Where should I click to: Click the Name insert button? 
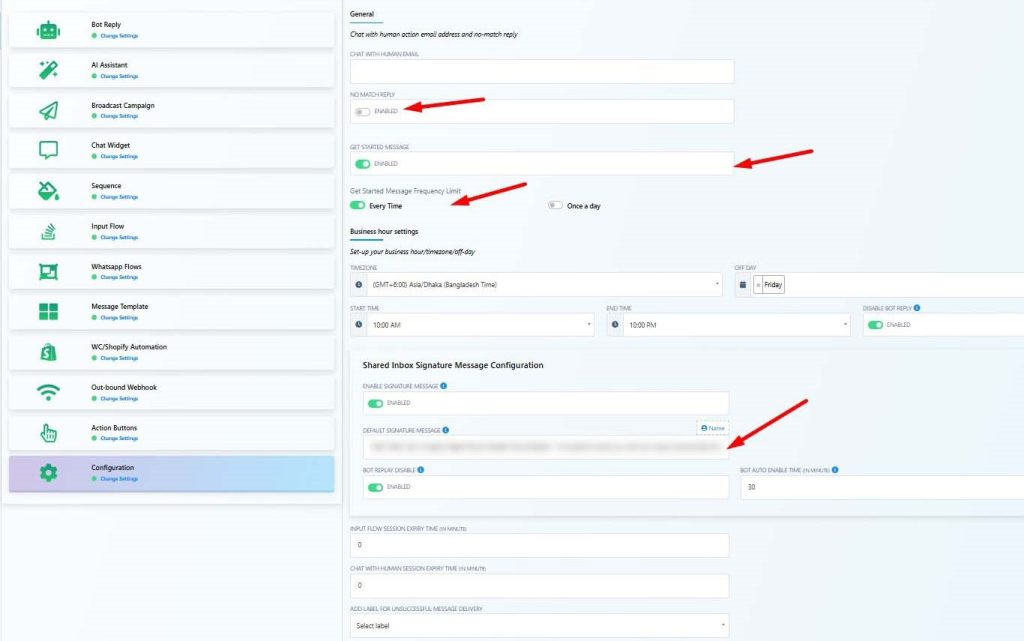(x=713, y=427)
